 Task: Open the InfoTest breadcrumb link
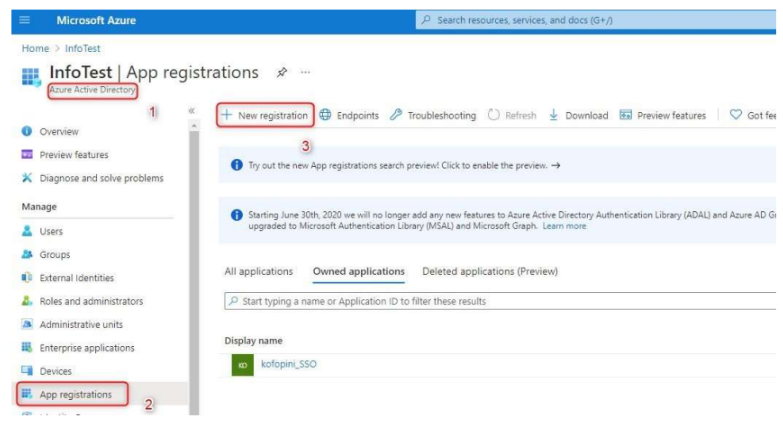[x=82, y=48]
